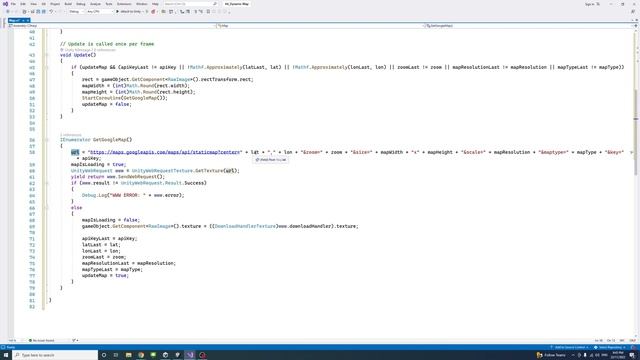The image size is (640, 360).
Task: Open the Assembly-CSharp project dropdown
Action: point(112,26)
